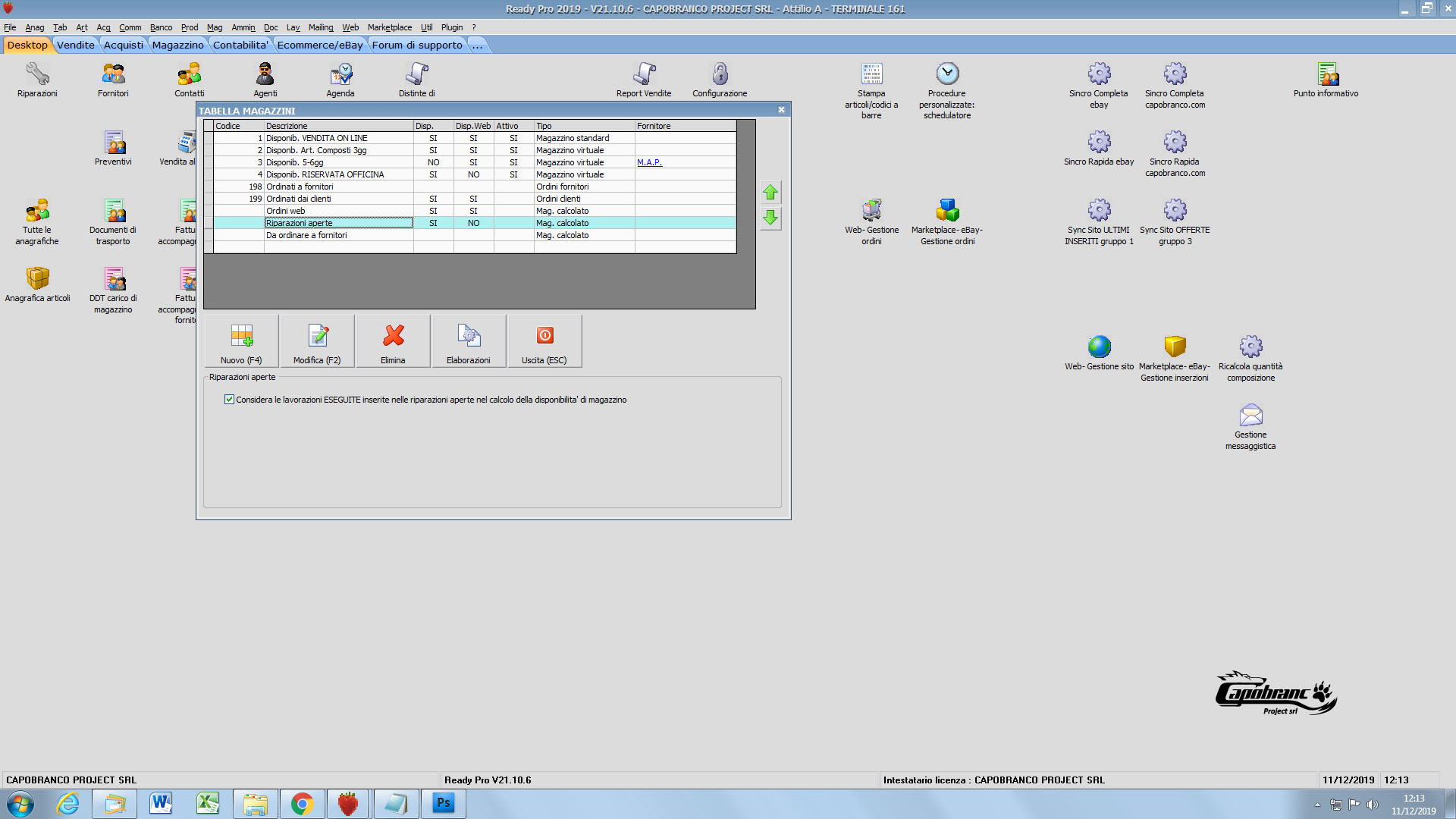Click the Descrizione column header
This screenshot has width=1456, height=819.
pos(338,126)
